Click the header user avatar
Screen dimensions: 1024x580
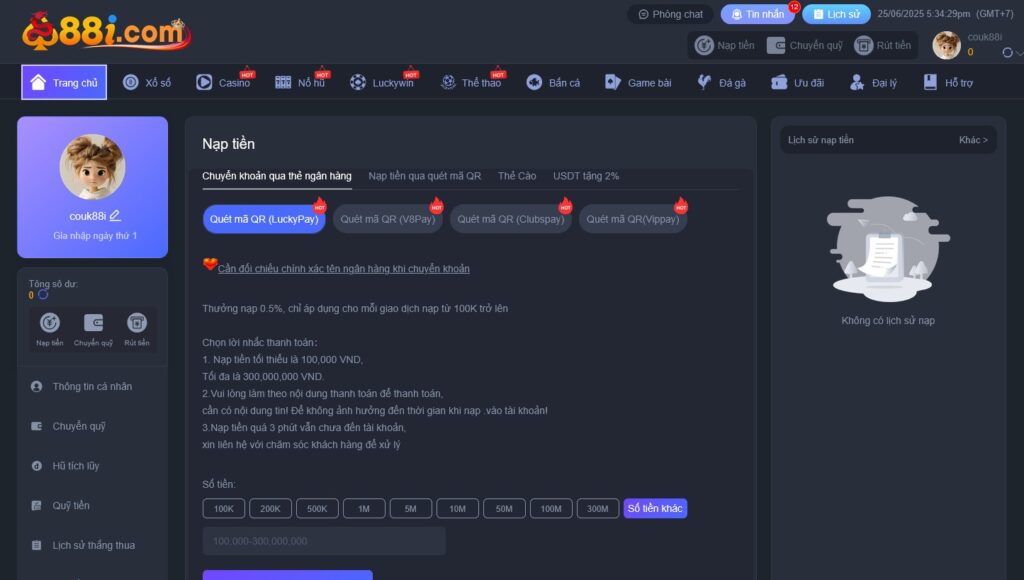946,45
